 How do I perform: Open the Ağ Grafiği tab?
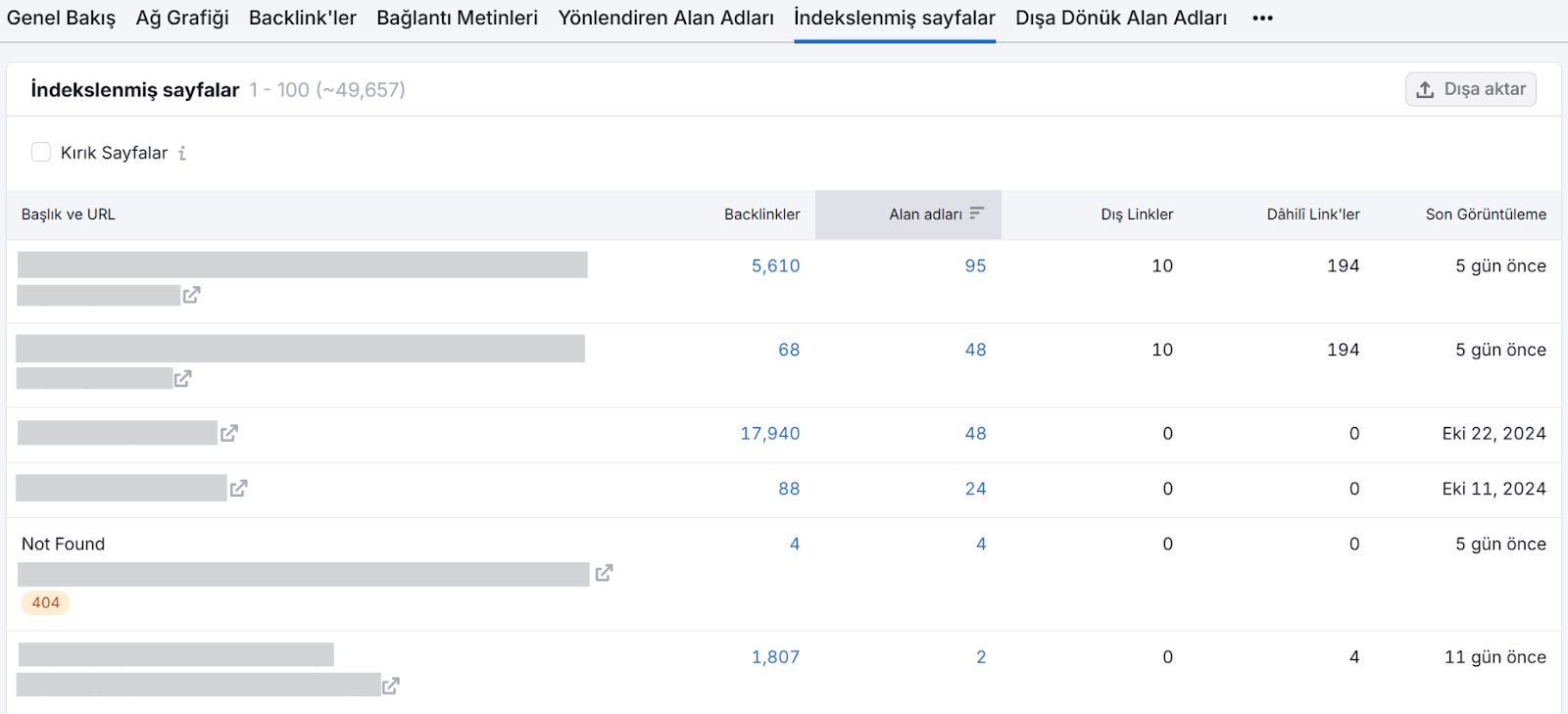(182, 19)
